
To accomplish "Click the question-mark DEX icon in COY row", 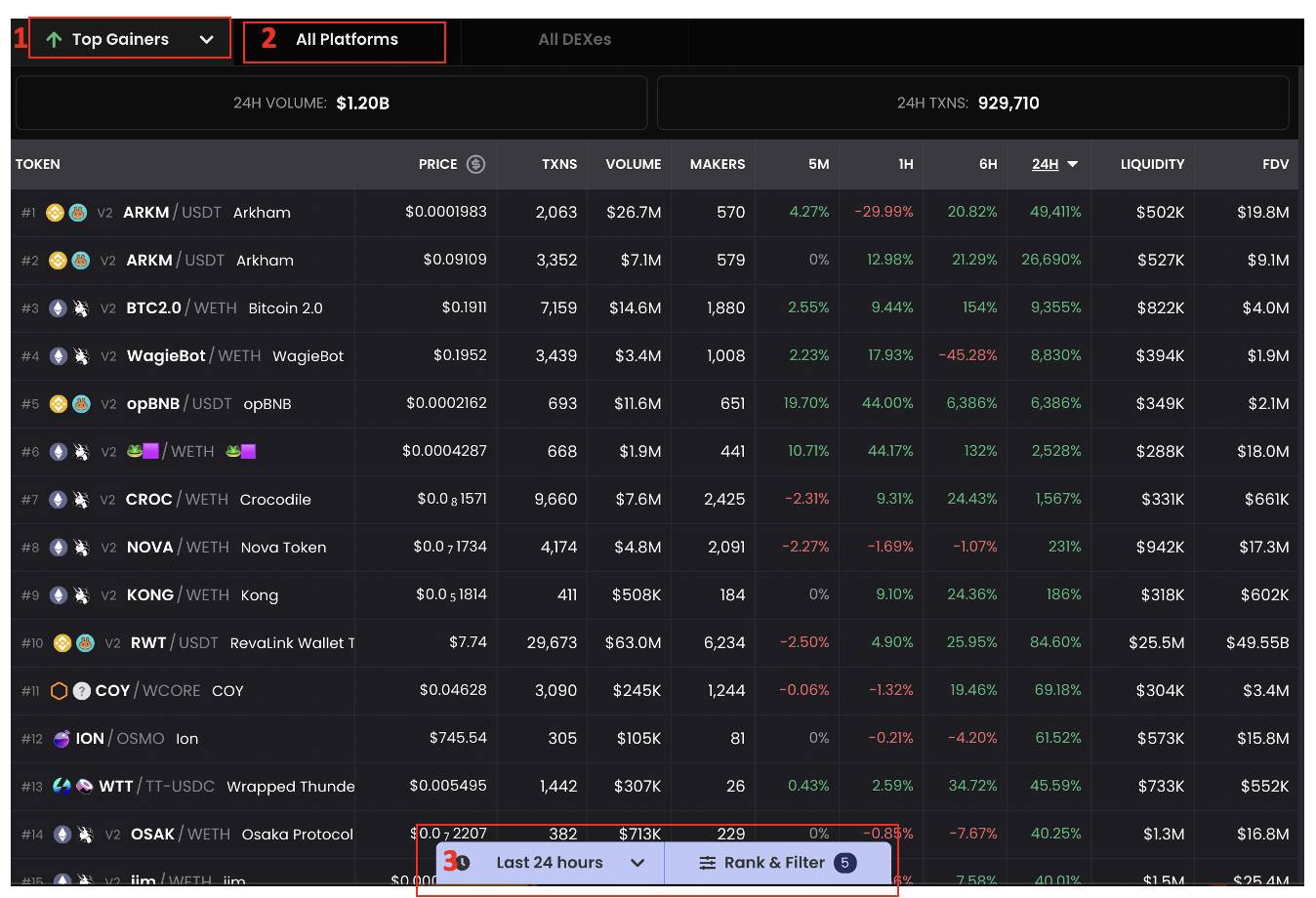I will 82,691.
